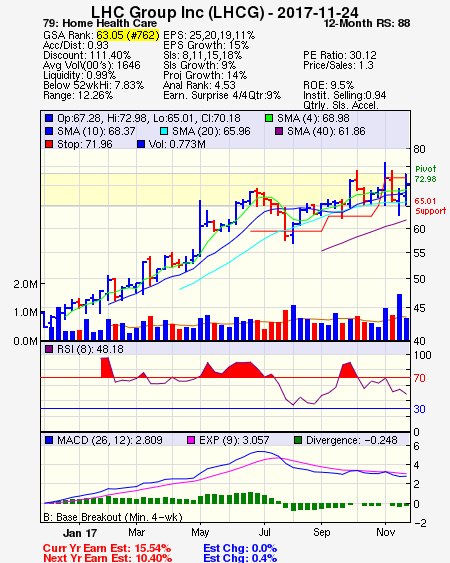The width and height of the screenshot is (450, 563).
Task: Click the 'PE Ratio: 30.12' text
Action: pos(340,55)
